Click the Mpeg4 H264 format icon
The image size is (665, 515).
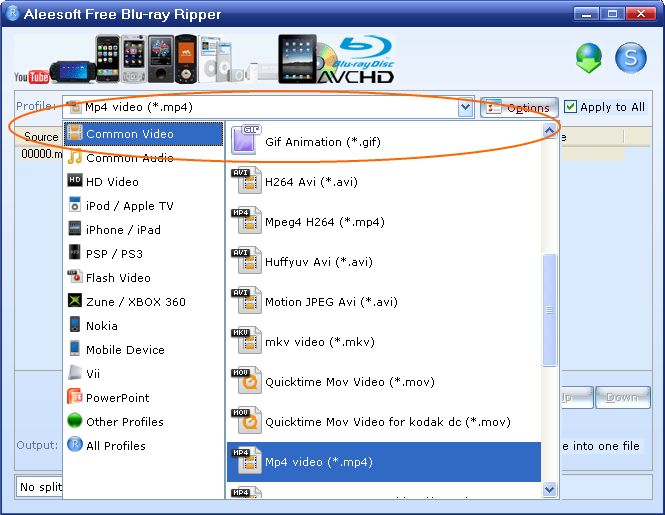pyautogui.click(x=246, y=220)
